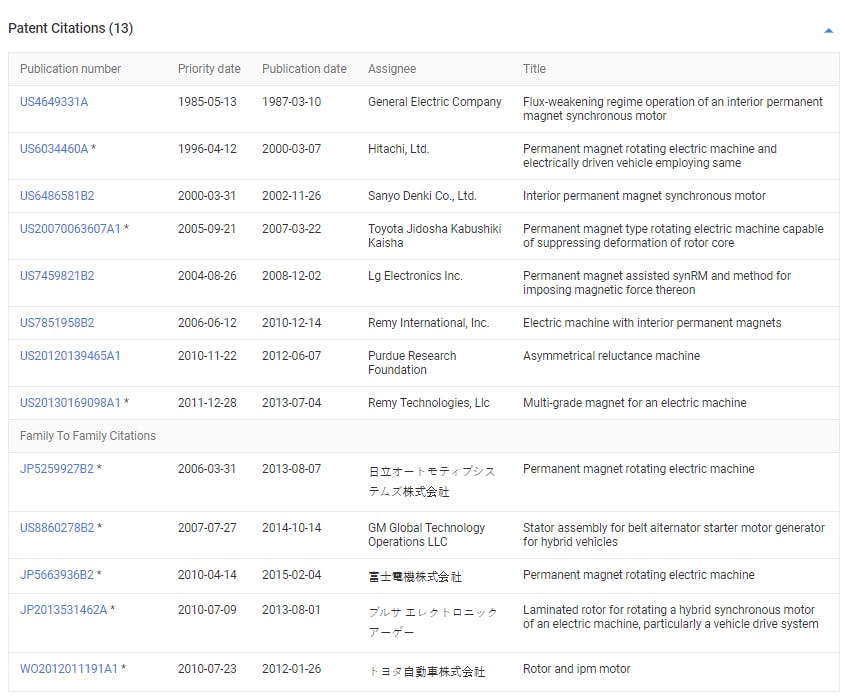Open patent link US8860278B2

click(x=57, y=528)
